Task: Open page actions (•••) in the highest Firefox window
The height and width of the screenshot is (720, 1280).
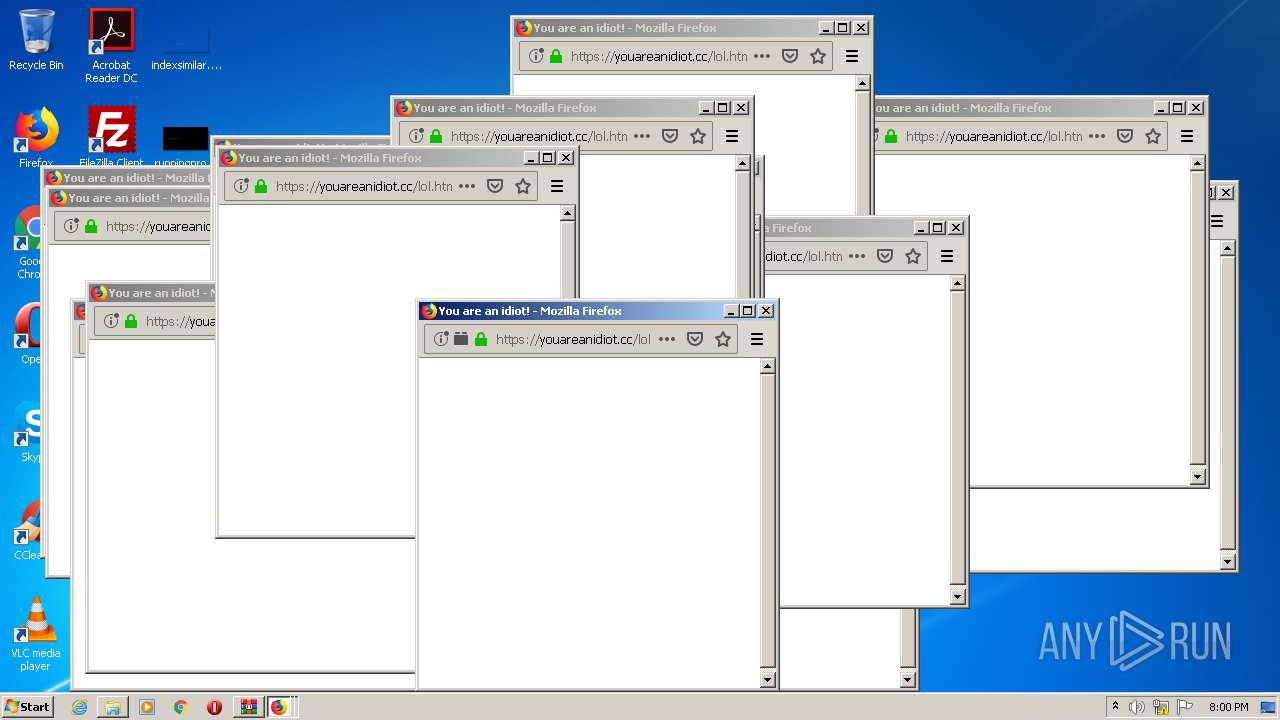Action: [762, 56]
